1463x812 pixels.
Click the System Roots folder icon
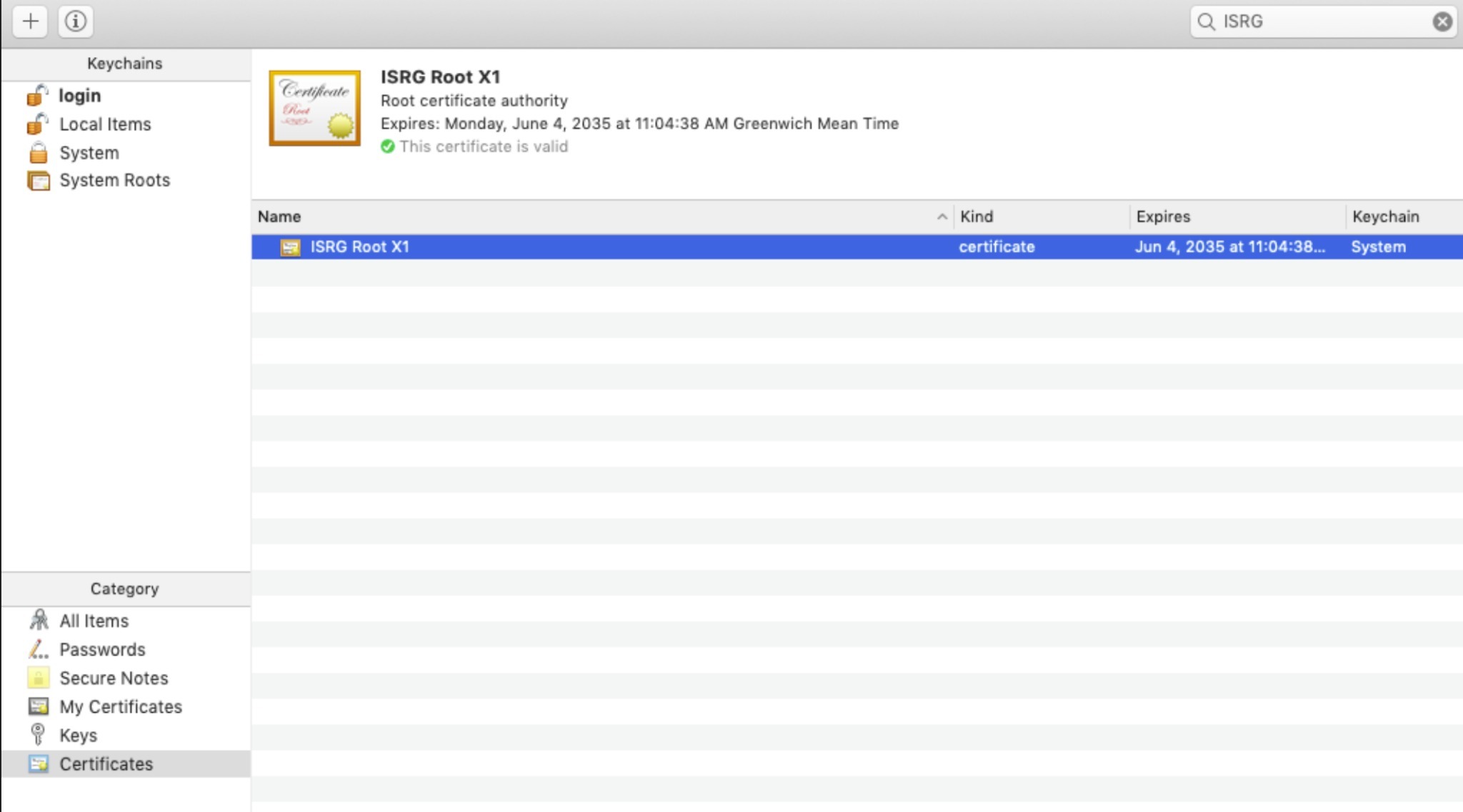click(x=39, y=181)
